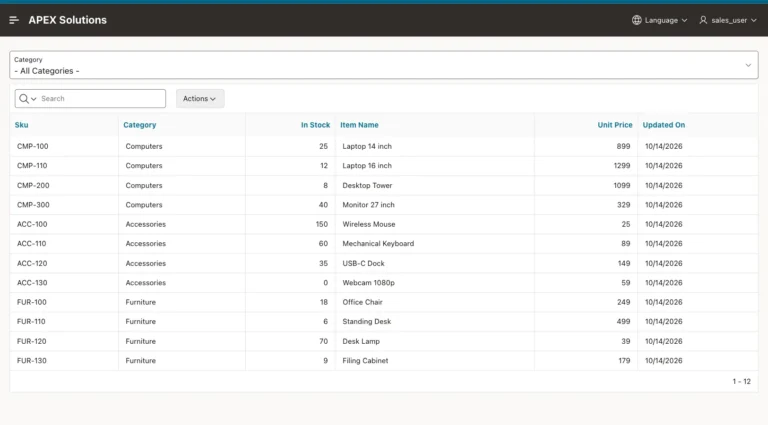Viewport: 768px width, 425px height.
Task: Click the Monitor 27 inch item name
Action: click(x=368, y=205)
